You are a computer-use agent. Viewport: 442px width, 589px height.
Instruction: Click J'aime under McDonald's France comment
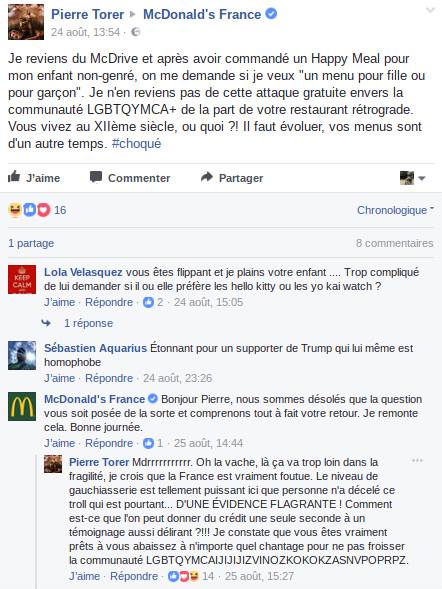tap(59, 443)
